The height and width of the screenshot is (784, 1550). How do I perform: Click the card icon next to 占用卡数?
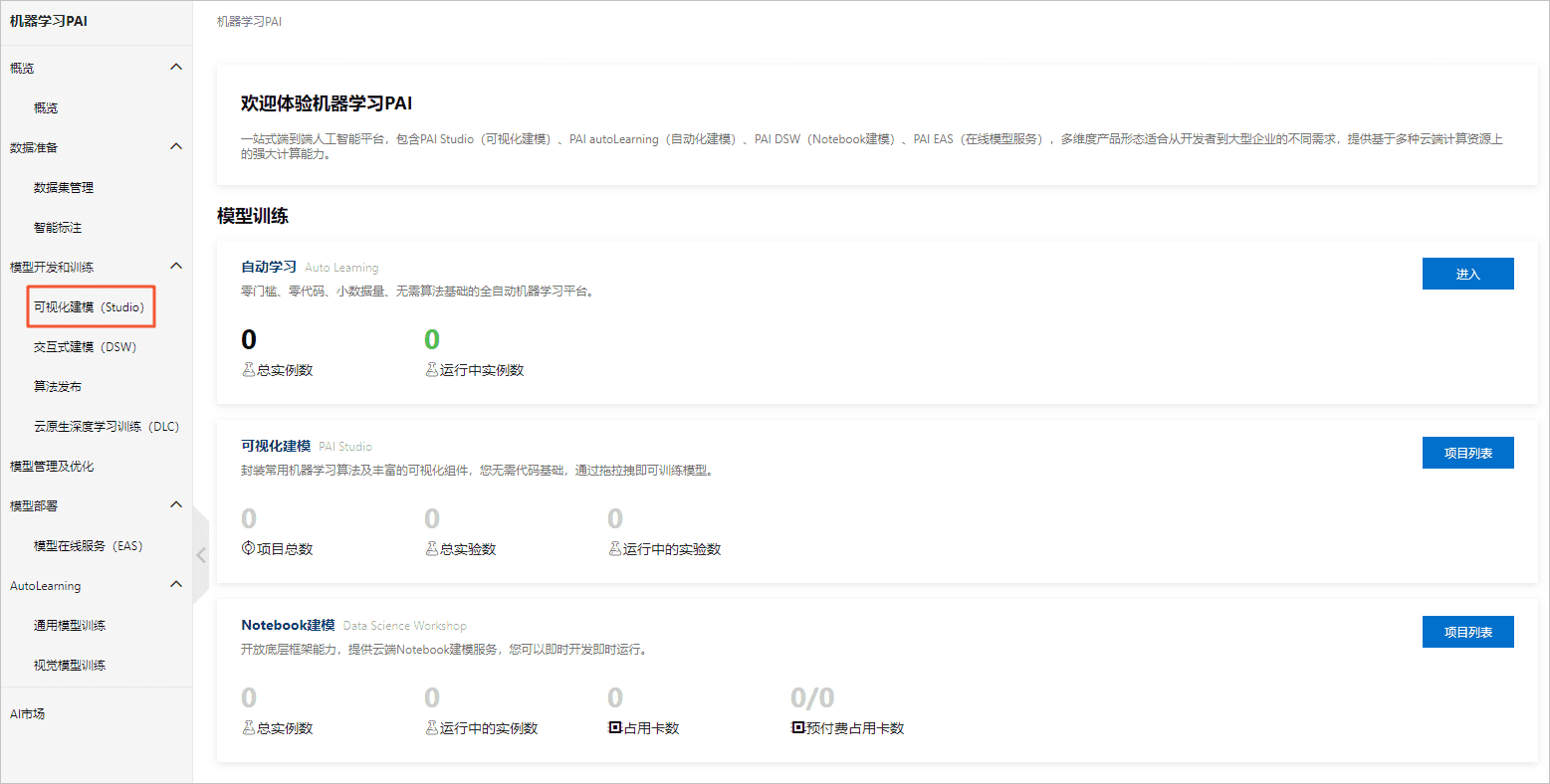614,727
